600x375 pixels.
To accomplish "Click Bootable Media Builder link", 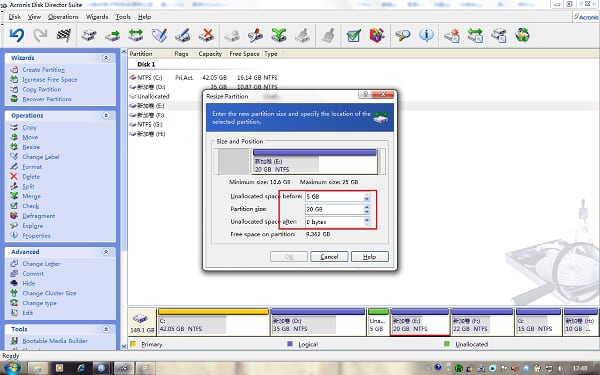I will click(55, 341).
